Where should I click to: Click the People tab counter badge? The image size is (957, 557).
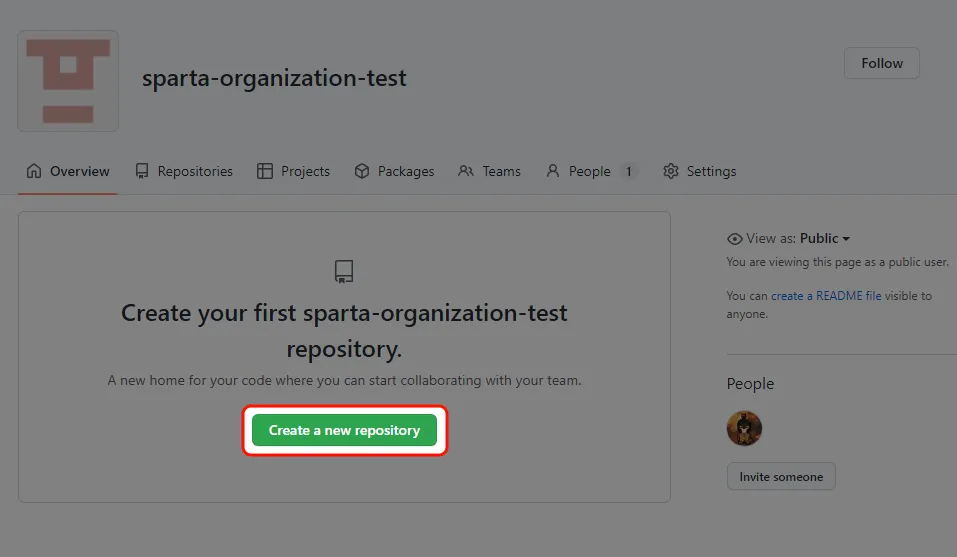pos(628,171)
